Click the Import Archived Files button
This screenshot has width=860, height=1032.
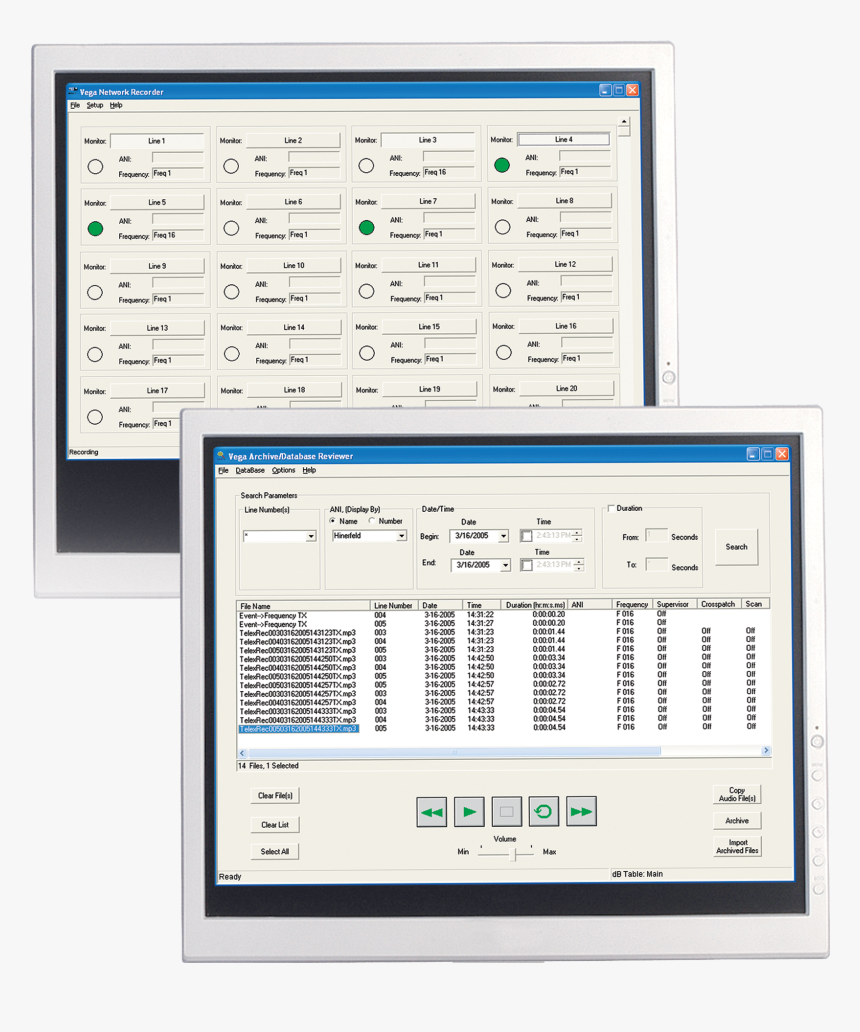coord(737,847)
